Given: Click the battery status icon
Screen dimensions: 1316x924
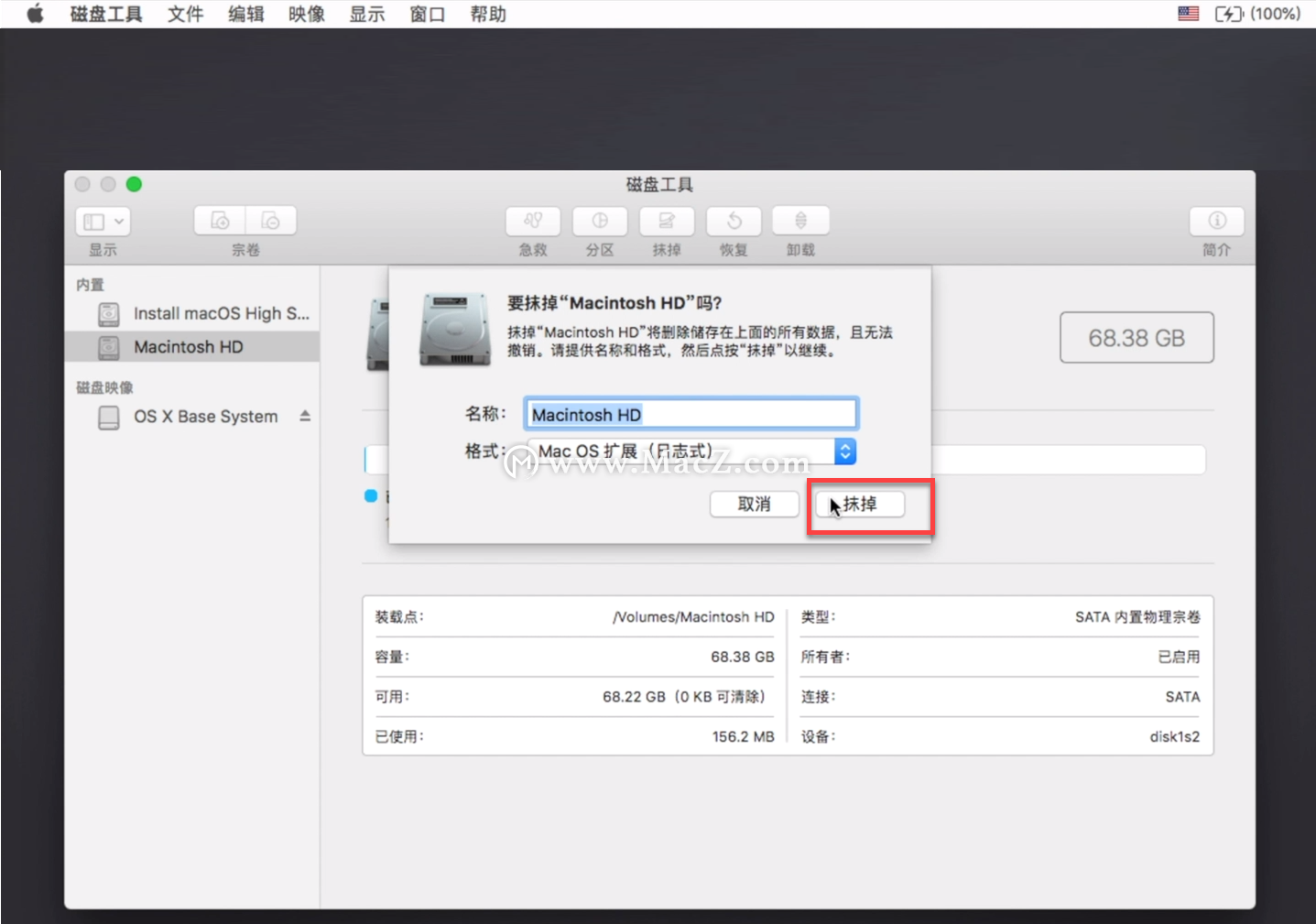Looking at the screenshot, I should (x=1229, y=14).
